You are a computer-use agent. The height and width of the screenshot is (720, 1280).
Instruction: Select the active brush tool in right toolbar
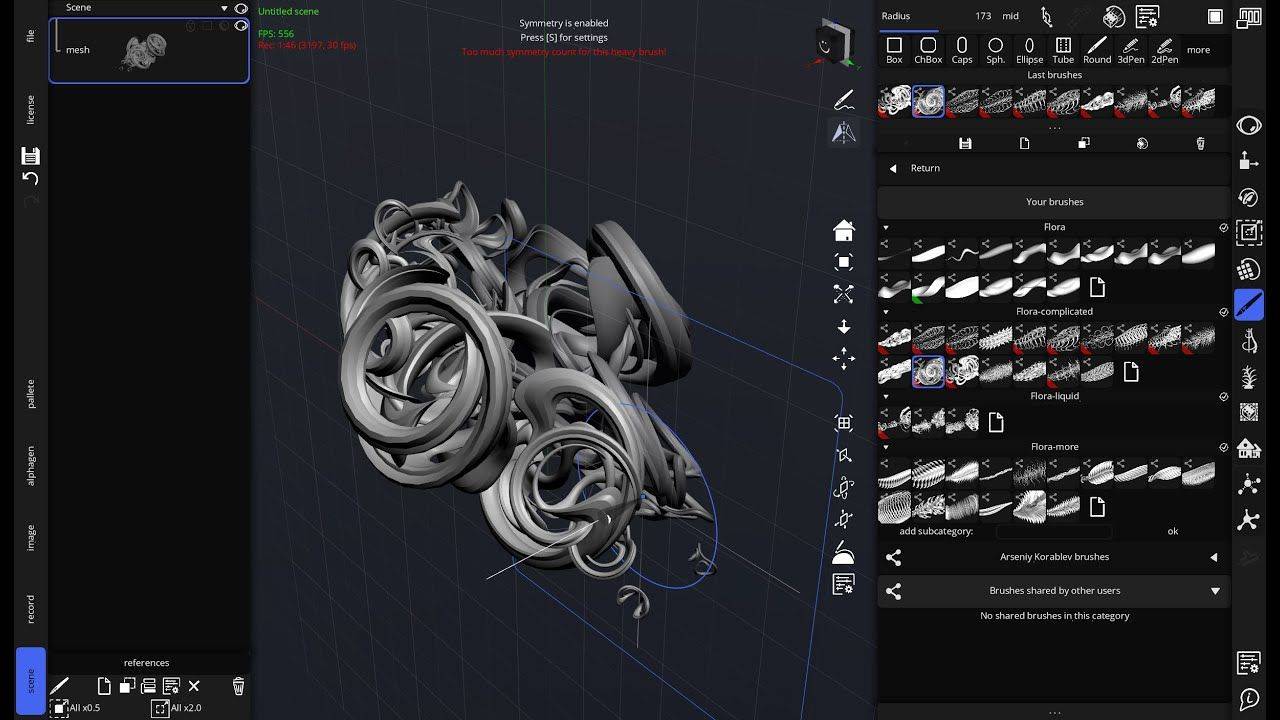coord(1249,305)
